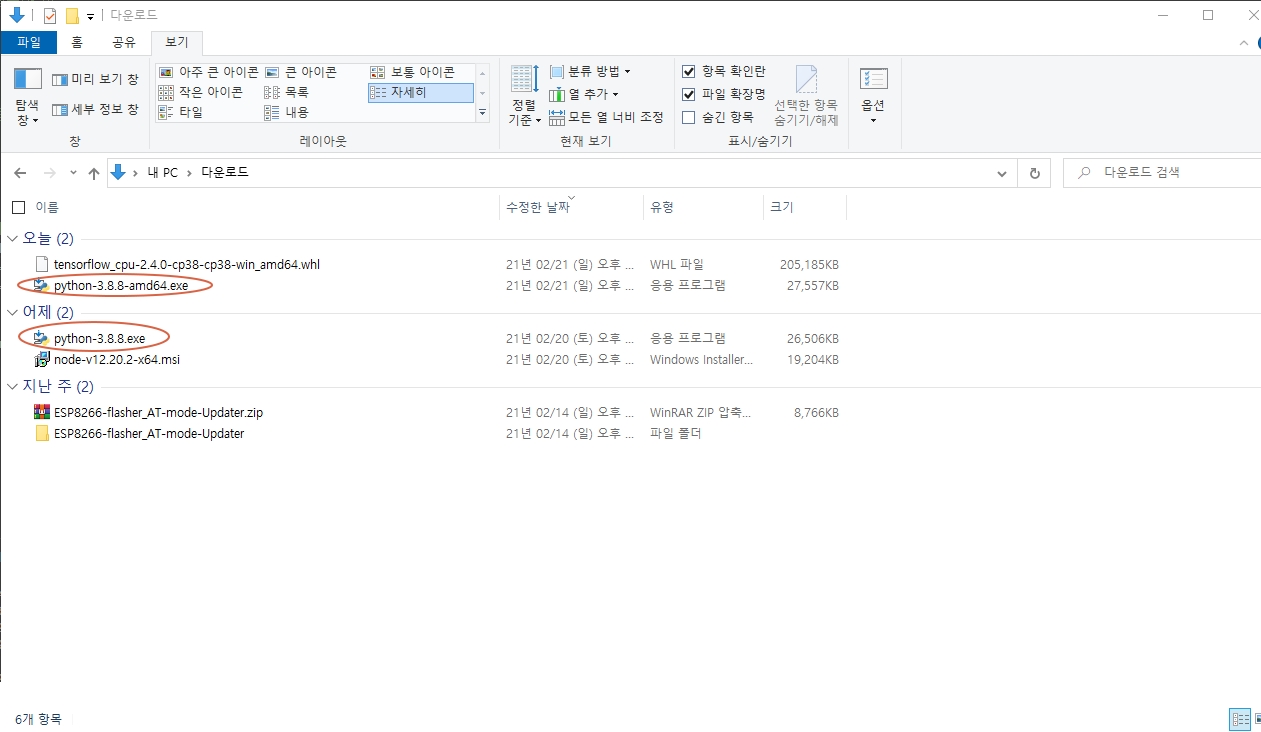Open 열 추가 add columns dropdown
Screen dimensions: 1261x732
pyautogui.click(x=584, y=94)
